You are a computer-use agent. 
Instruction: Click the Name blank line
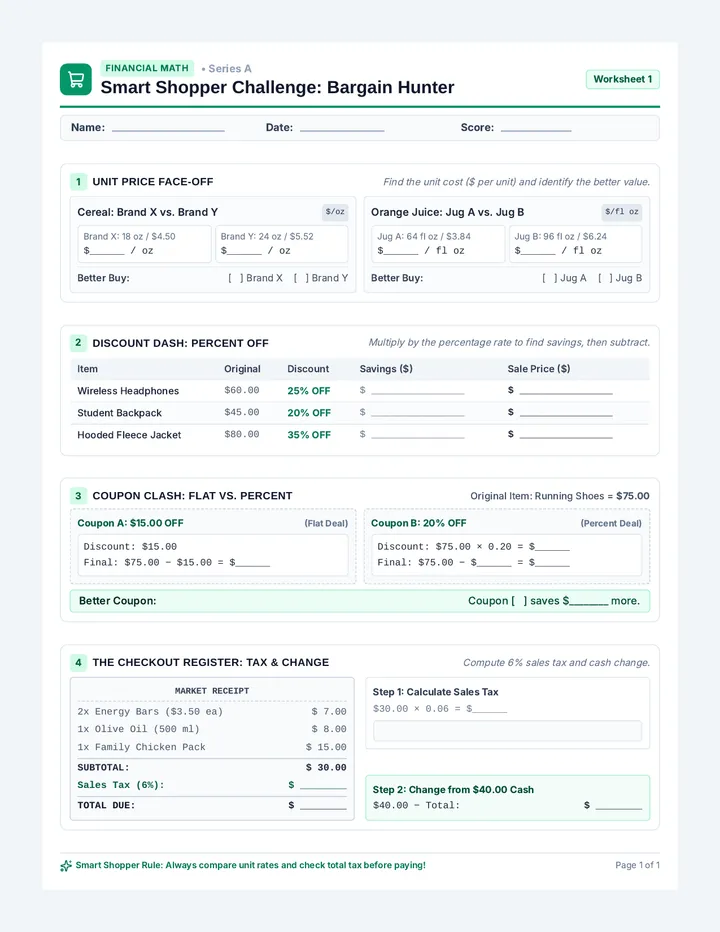point(168,128)
